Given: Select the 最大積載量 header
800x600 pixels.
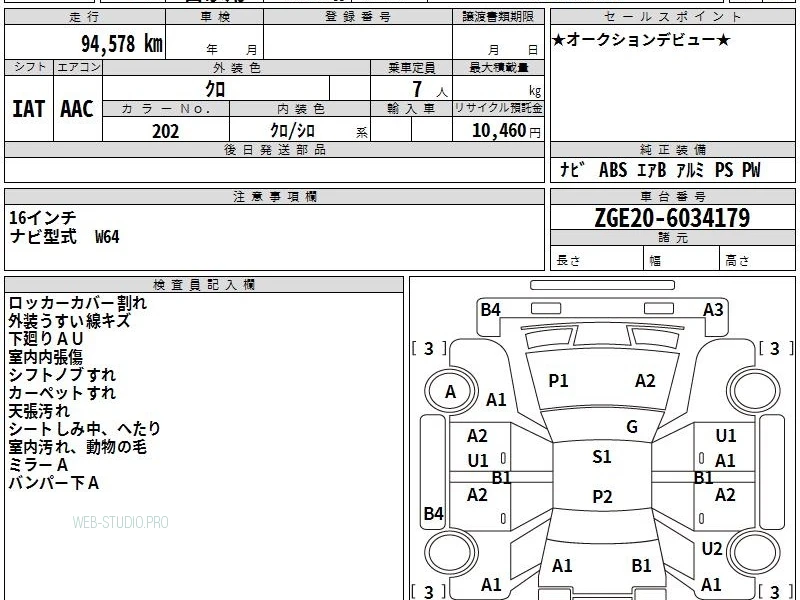Looking at the screenshot, I should (x=498, y=67).
